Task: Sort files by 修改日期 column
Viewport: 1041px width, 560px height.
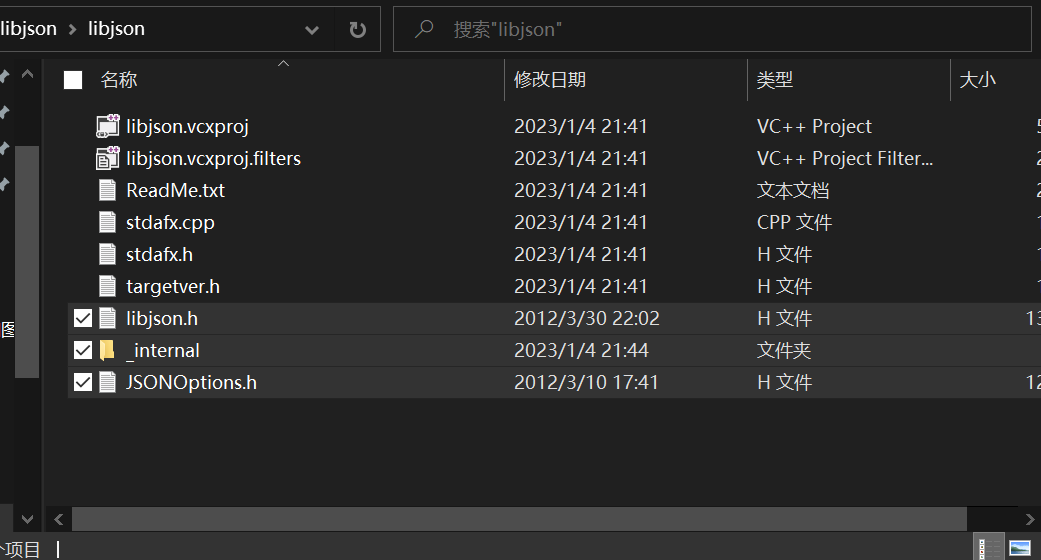Action: [550, 81]
